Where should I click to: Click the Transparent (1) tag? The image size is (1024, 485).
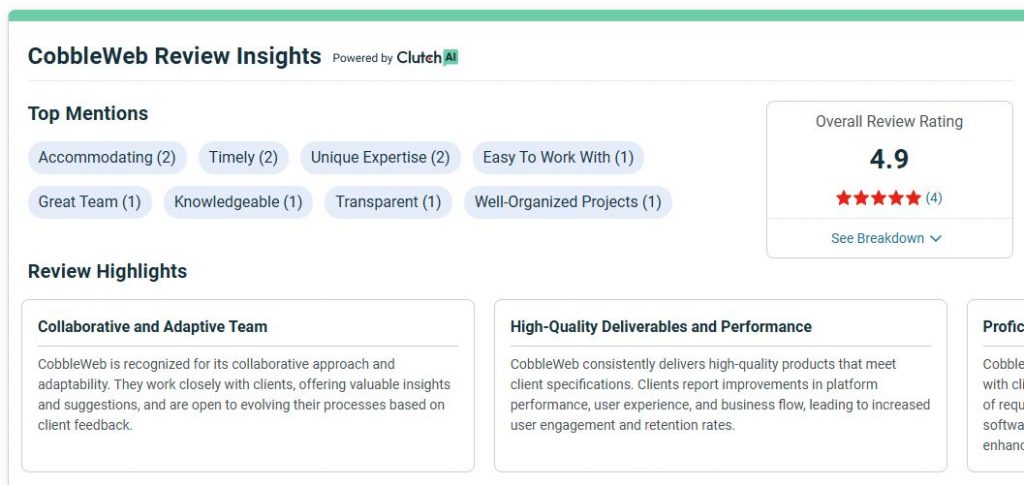click(x=388, y=202)
